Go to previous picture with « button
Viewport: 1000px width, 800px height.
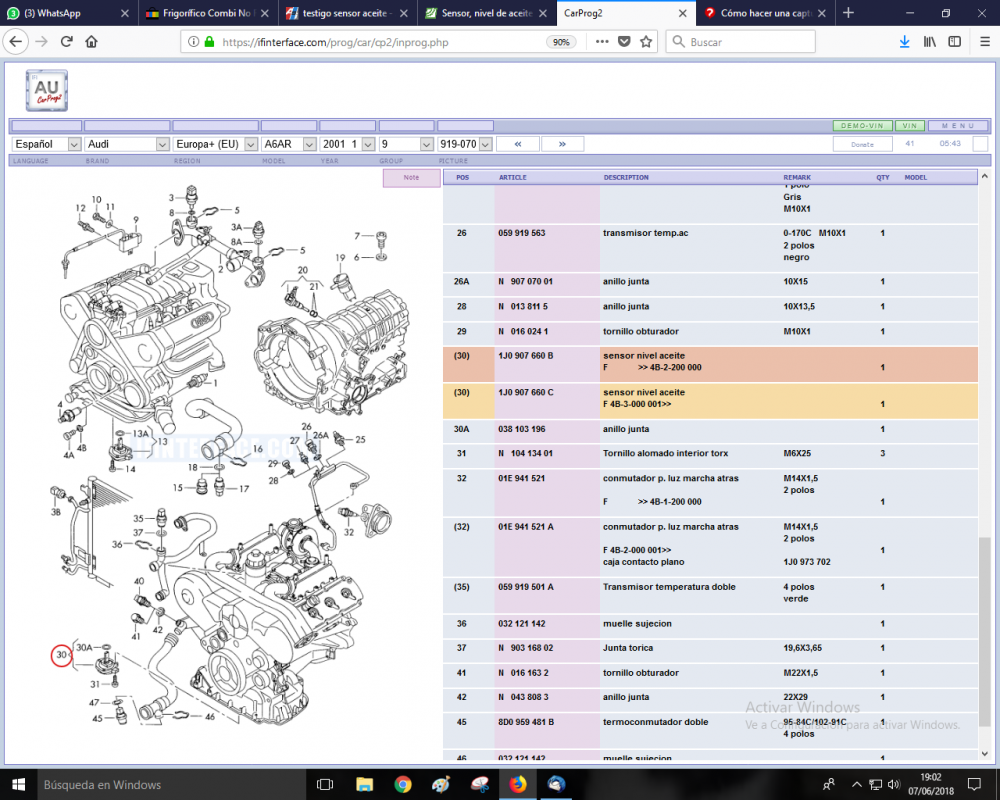[x=518, y=144]
